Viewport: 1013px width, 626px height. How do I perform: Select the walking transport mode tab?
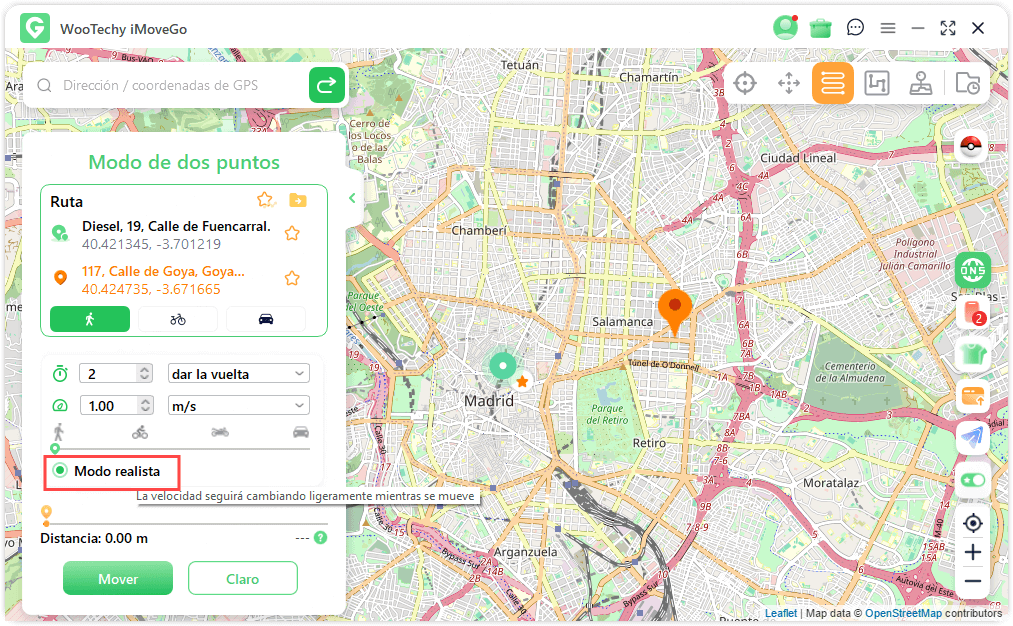pos(90,319)
